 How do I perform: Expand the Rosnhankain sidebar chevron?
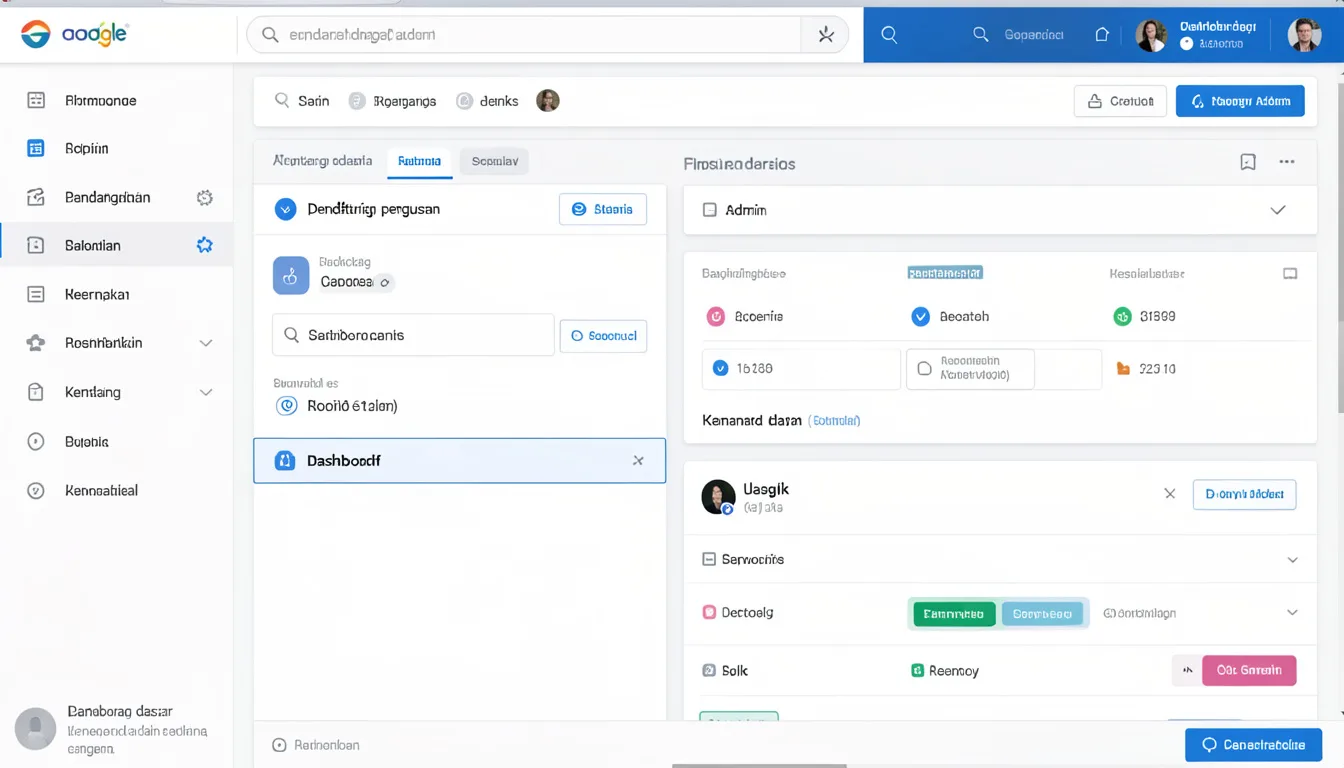coord(206,343)
